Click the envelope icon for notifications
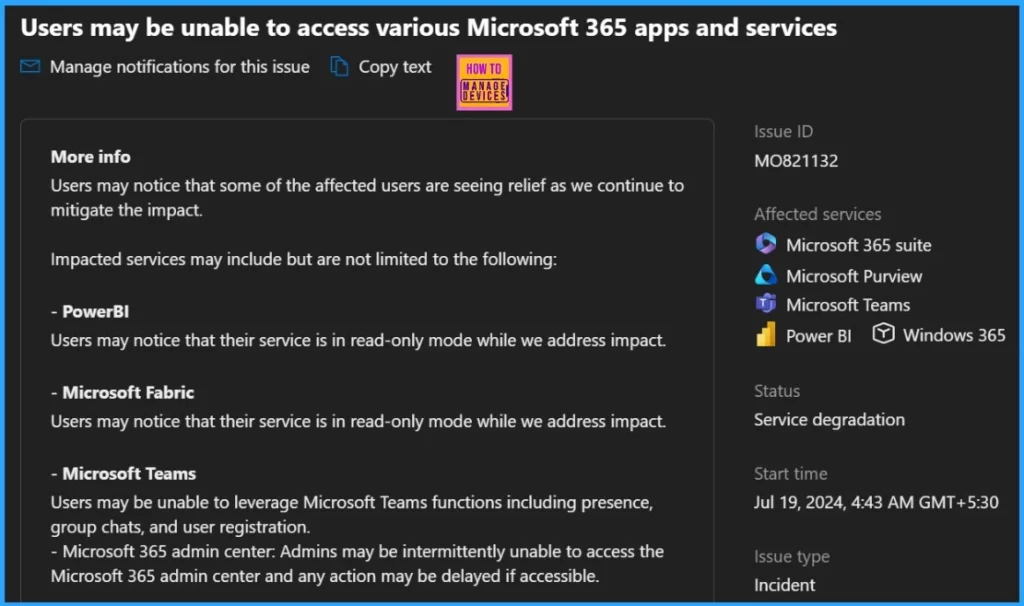The height and width of the screenshot is (606, 1024). click(30, 66)
